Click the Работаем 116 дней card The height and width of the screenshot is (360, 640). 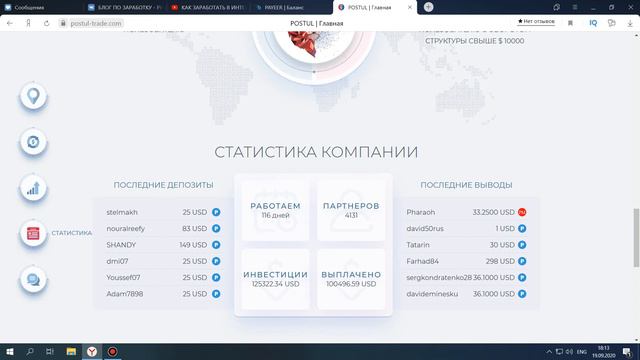[x=275, y=210]
